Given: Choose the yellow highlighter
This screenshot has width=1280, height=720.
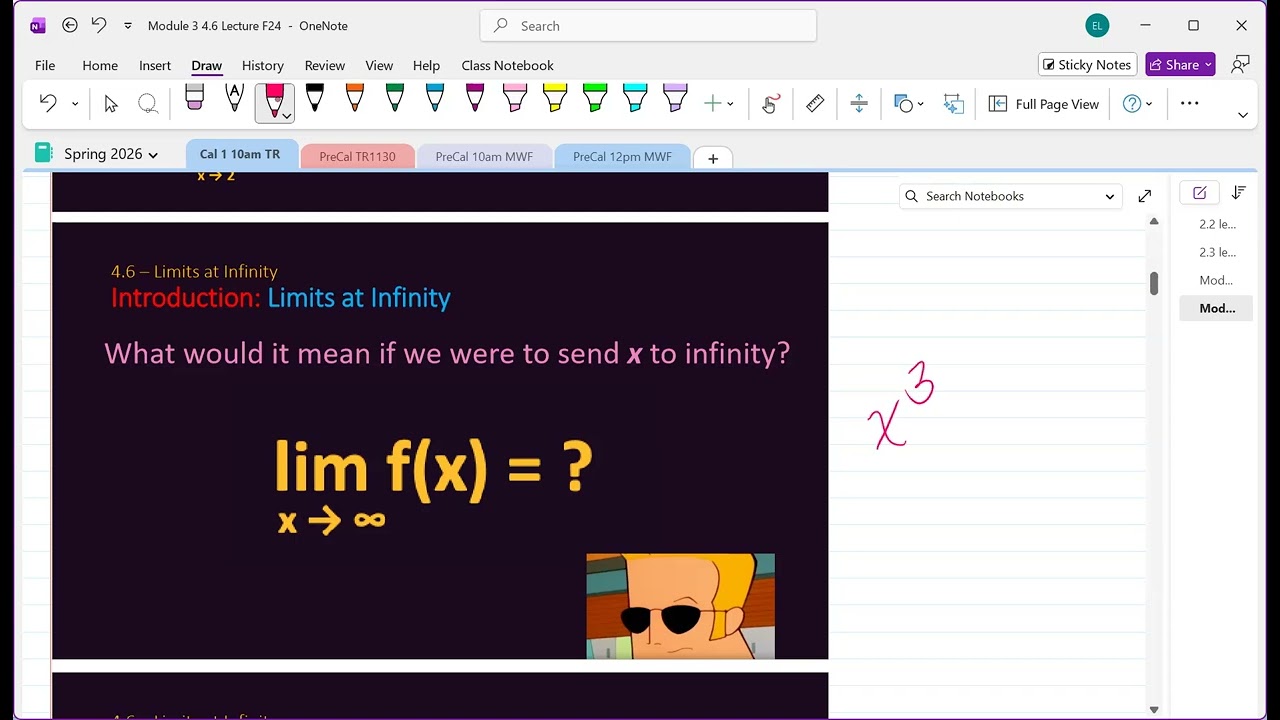Looking at the screenshot, I should (555, 98).
